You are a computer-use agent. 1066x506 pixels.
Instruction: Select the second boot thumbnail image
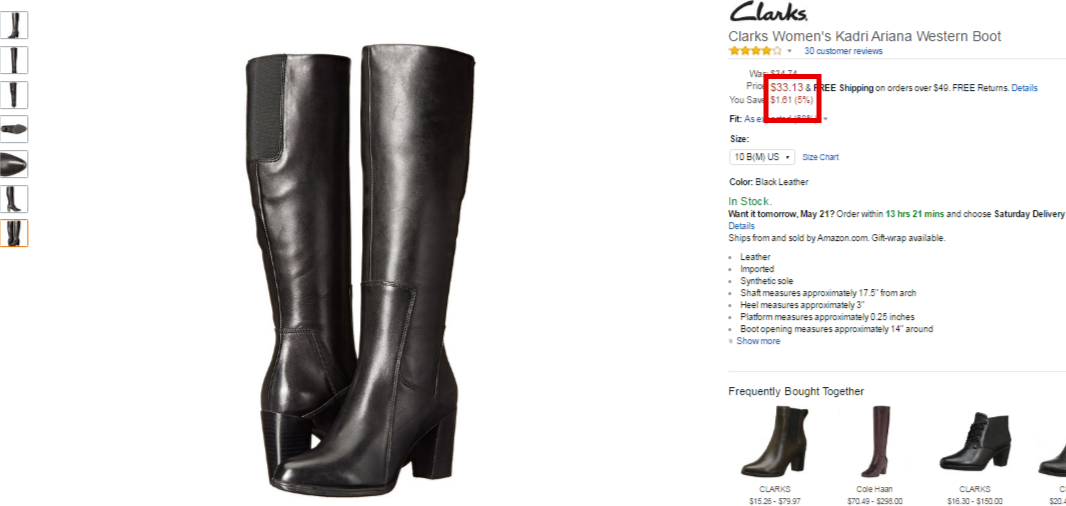point(14,60)
